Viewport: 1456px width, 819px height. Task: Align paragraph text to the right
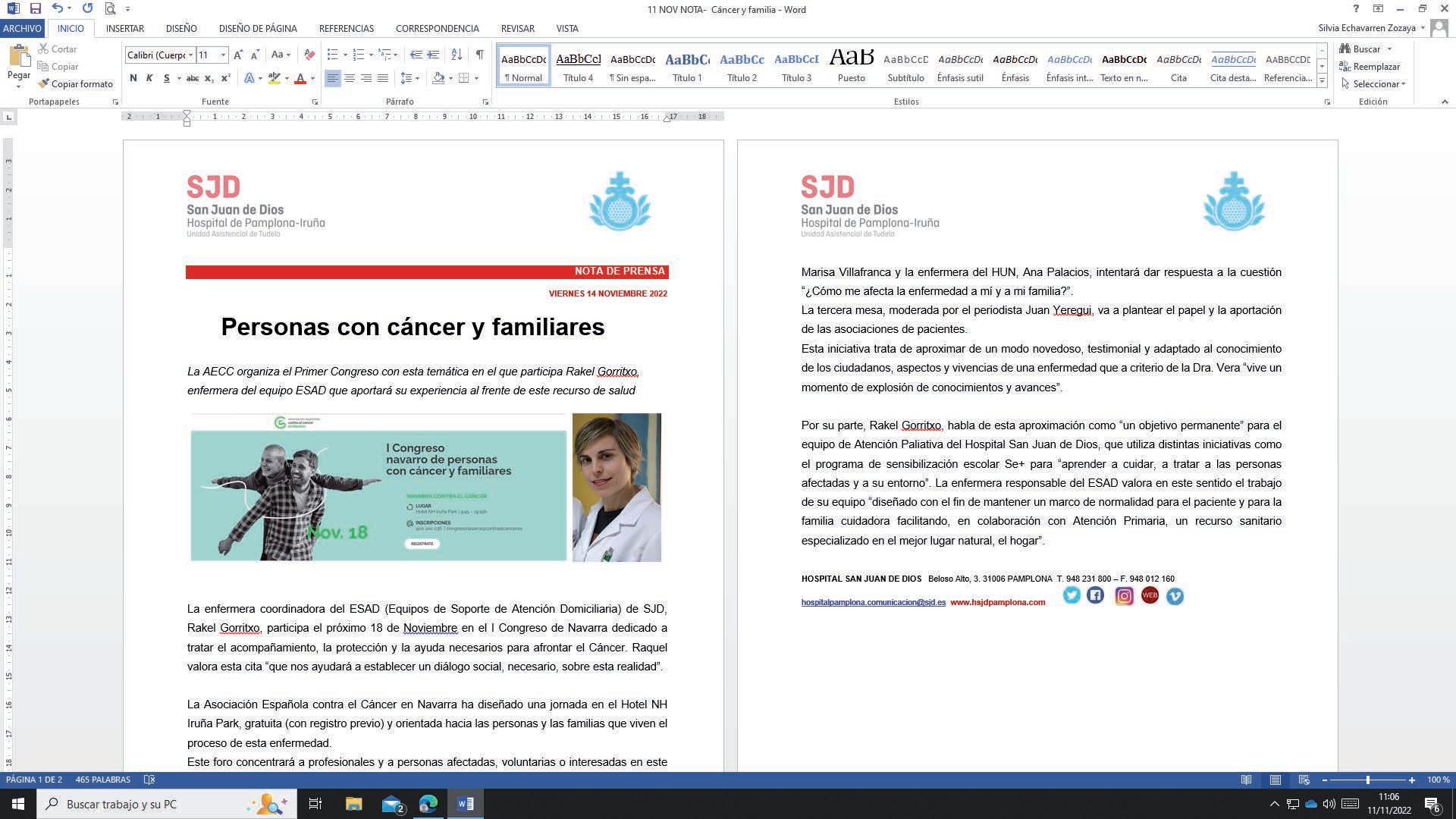(366, 78)
